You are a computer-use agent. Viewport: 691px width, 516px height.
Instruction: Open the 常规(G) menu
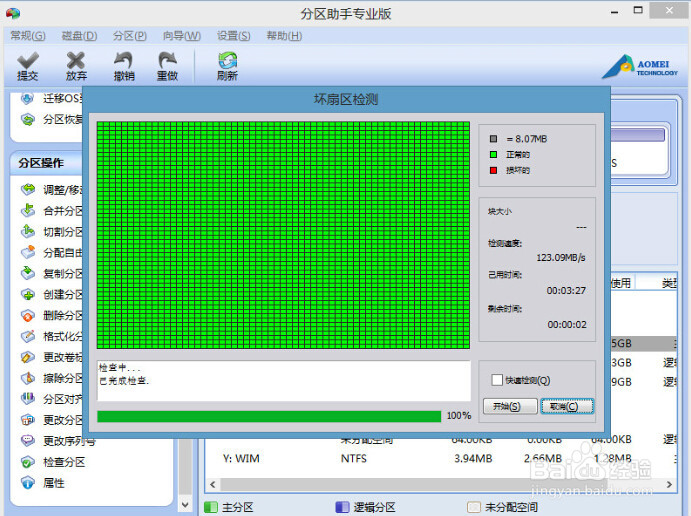click(x=28, y=36)
